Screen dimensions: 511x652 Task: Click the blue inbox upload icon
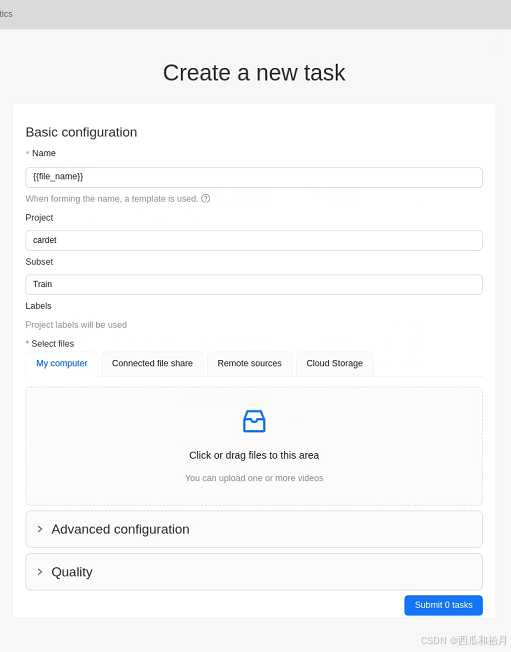pyautogui.click(x=254, y=421)
